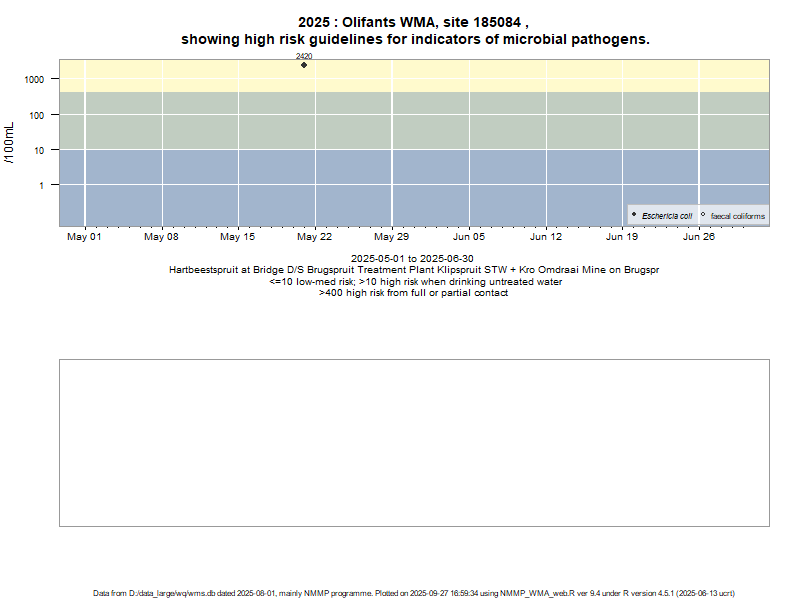The height and width of the screenshot is (600, 800).
Task: Click the Jun 05 x-axis label
Action: 469,237
